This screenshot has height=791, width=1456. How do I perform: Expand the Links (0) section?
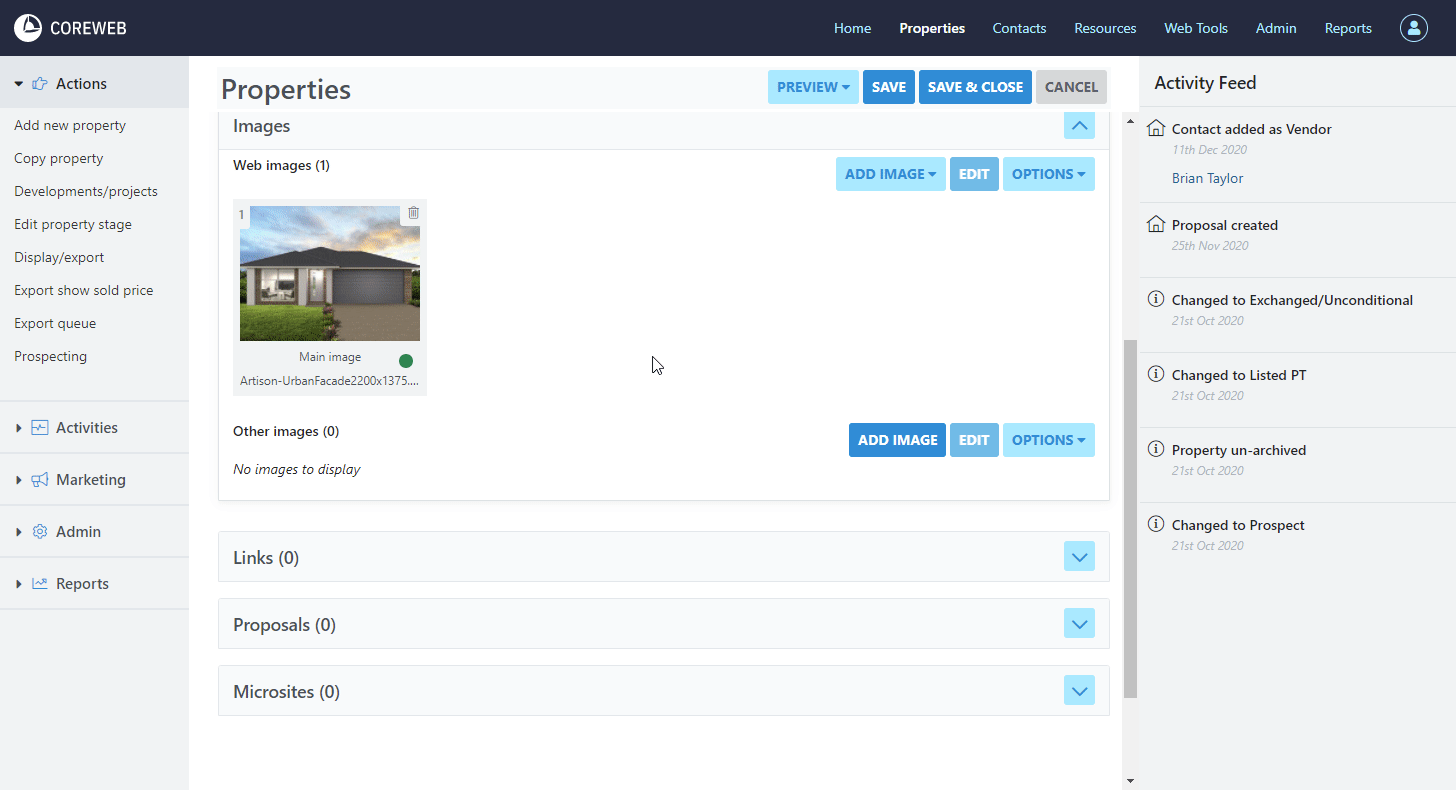[x=1079, y=557]
